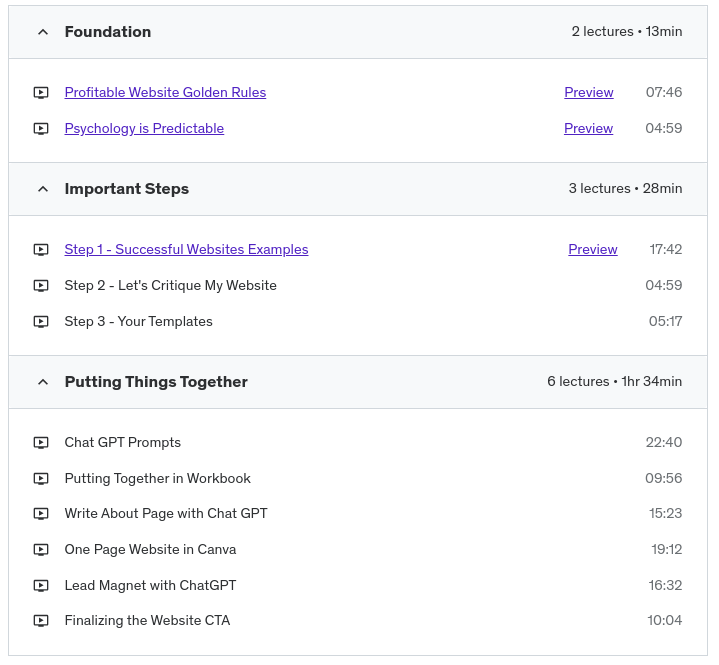
Task: Click video icon beside Finalizing the Website CTA
Action: [x=41, y=621]
